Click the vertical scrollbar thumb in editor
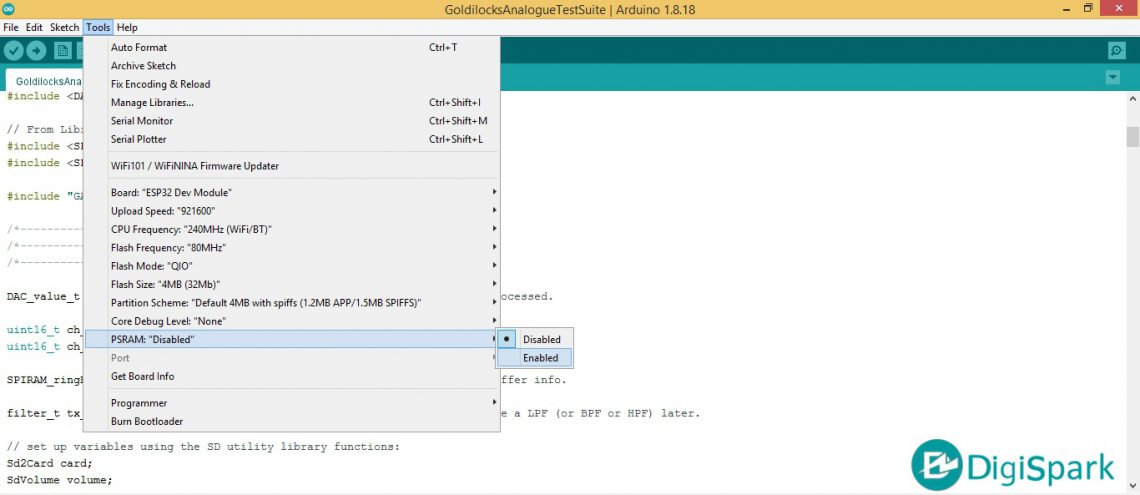1140x495 pixels. [x=1132, y=136]
